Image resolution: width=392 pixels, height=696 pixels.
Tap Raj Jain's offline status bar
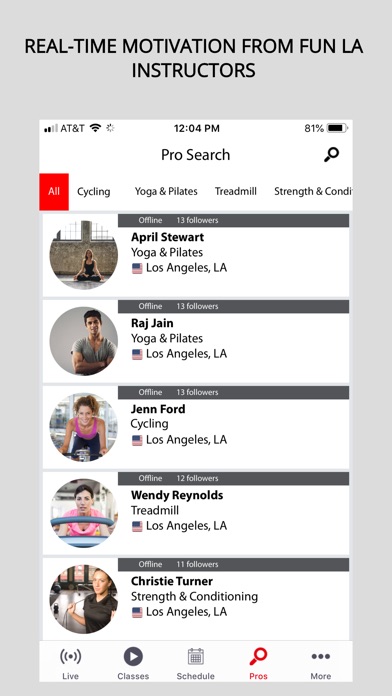click(234, 306)
